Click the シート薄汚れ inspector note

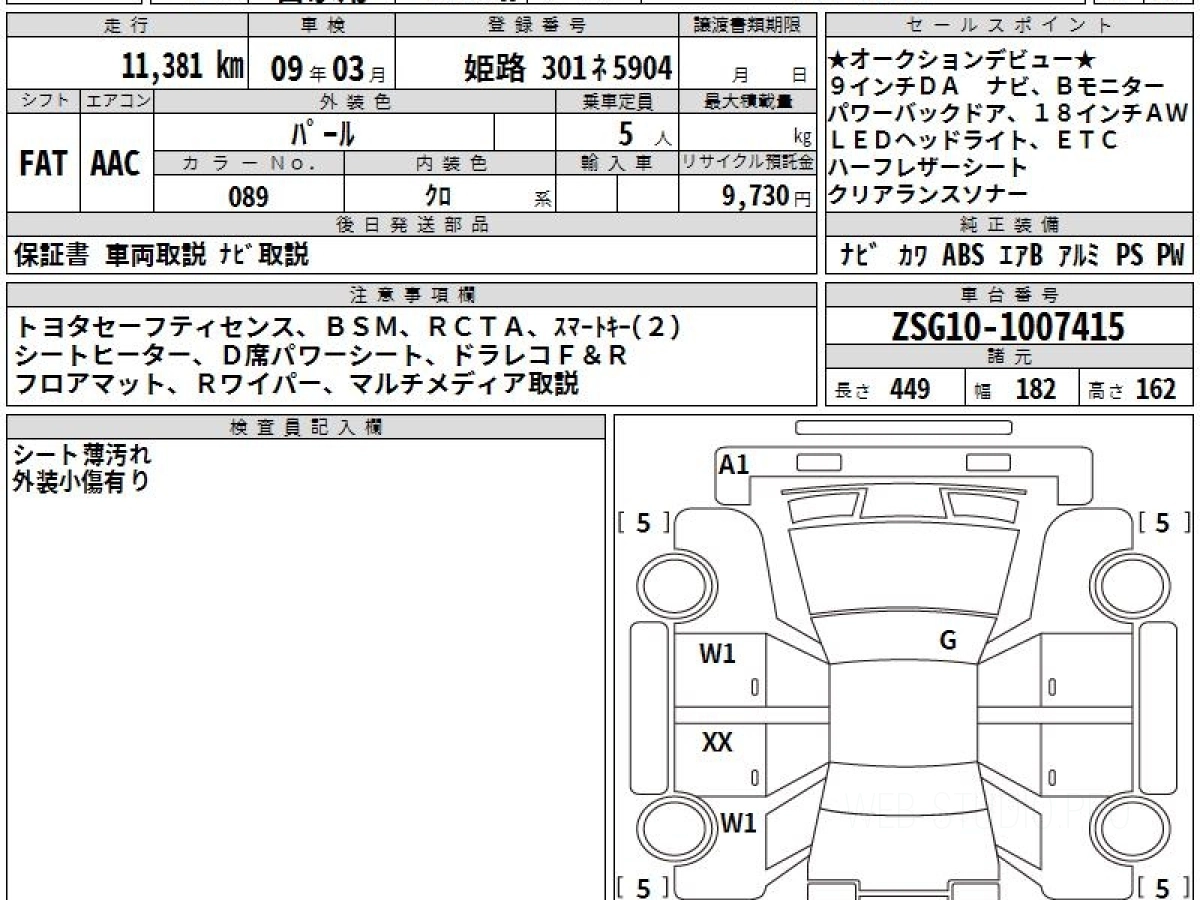[x=82, y=456]
